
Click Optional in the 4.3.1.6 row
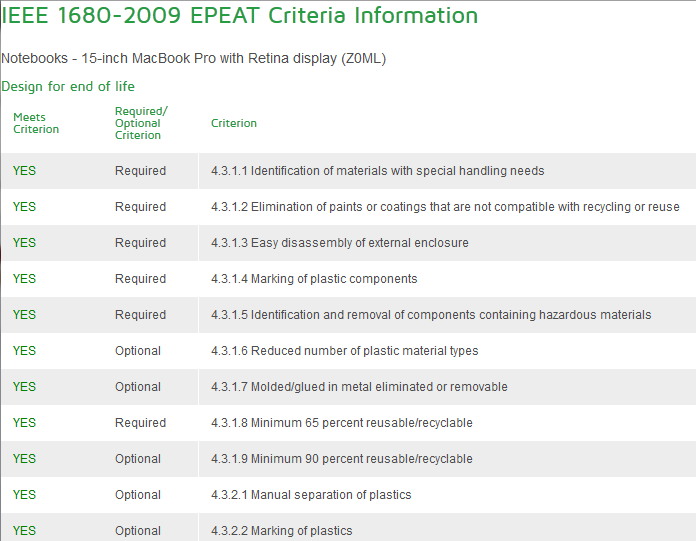pos(138,351)
